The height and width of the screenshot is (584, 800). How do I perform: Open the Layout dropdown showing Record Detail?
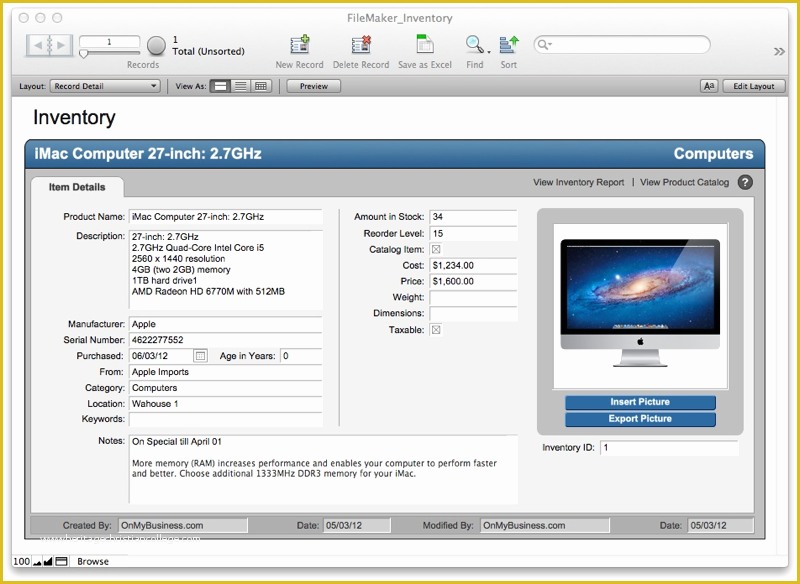[106, 86]
